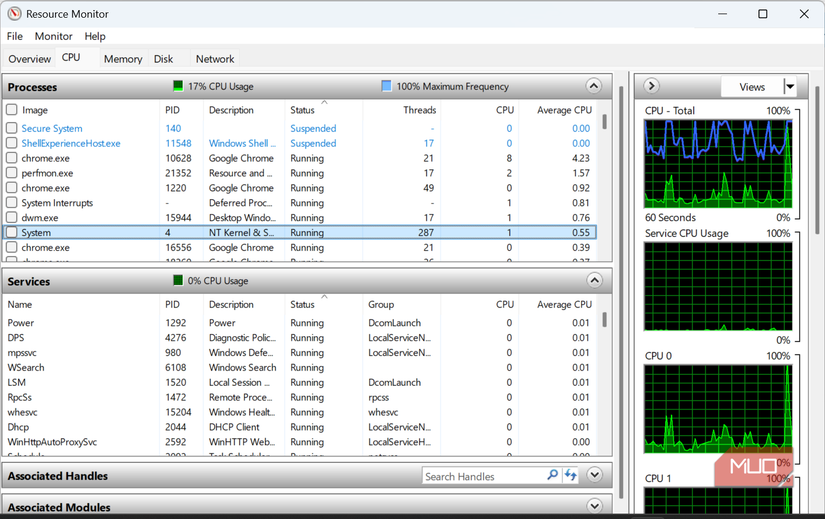Click the refresh handles search icon
This screenshot has width=825, height=519.
[571, 475]
